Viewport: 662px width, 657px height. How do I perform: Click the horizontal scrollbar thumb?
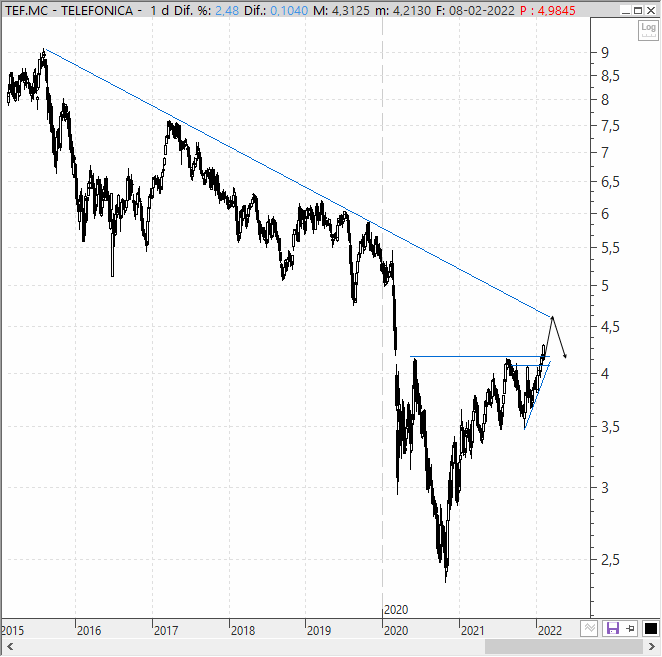point(564,646)
